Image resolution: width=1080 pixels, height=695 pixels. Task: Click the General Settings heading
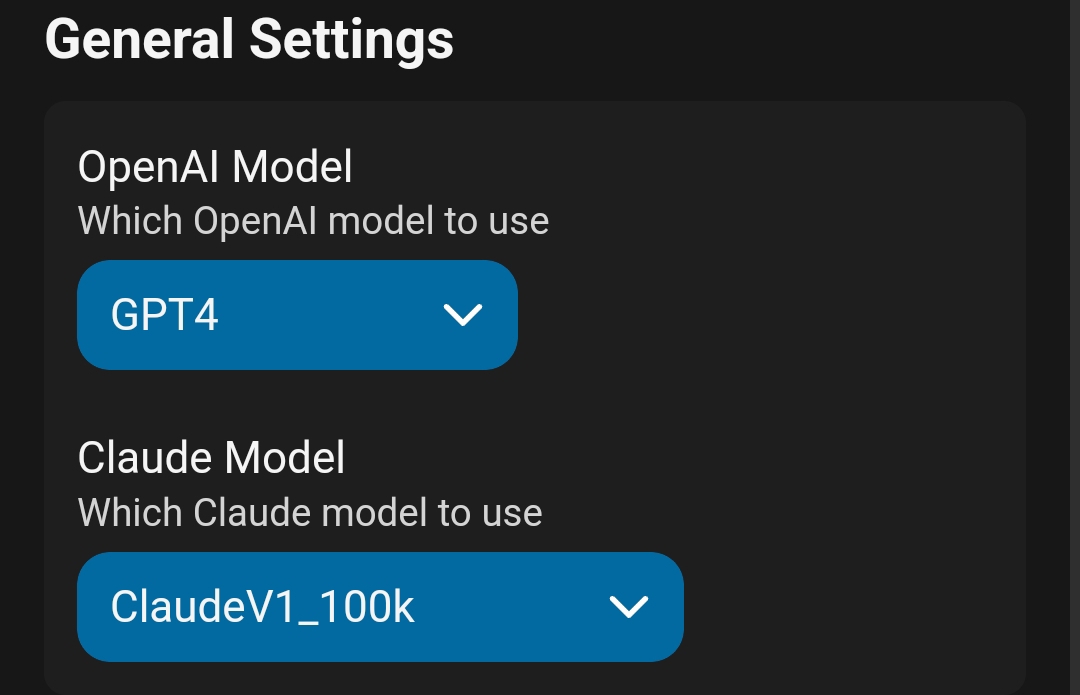[249, 40]
